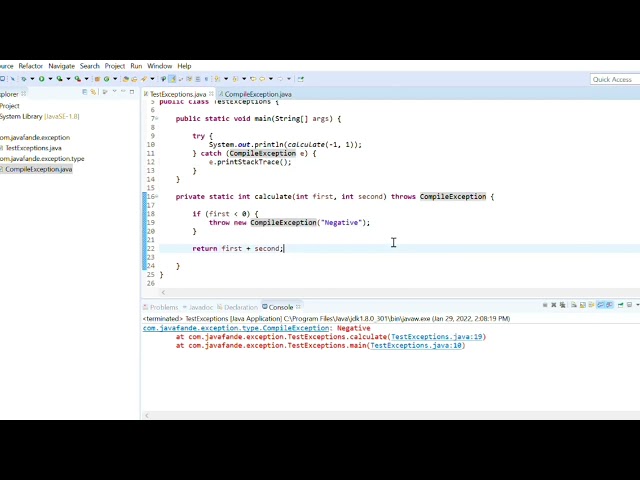The width and height of the screenshot is (640, 480).
Task: Open the Run menu
Action: point(136,66)
